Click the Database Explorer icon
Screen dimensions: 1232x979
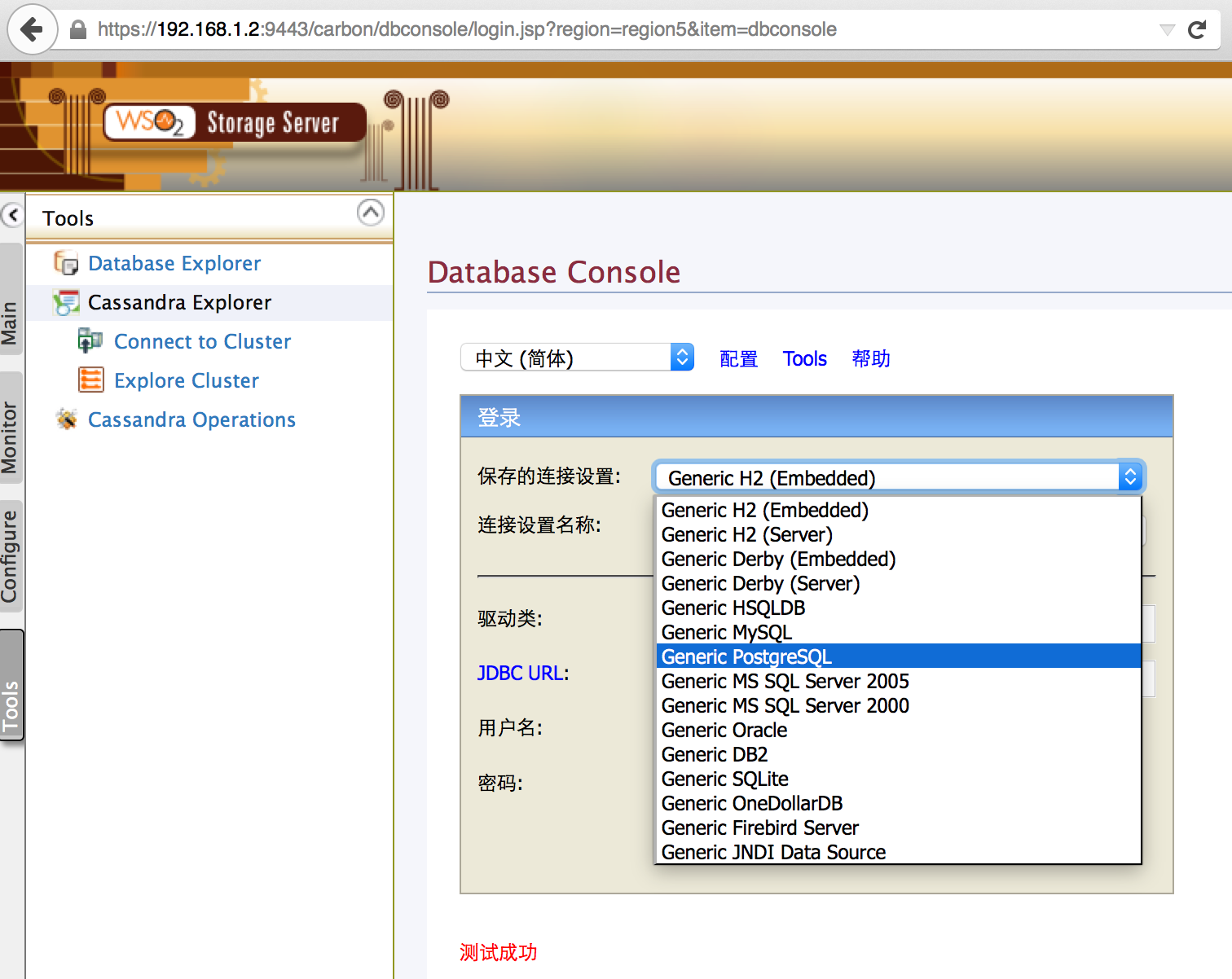66,263
